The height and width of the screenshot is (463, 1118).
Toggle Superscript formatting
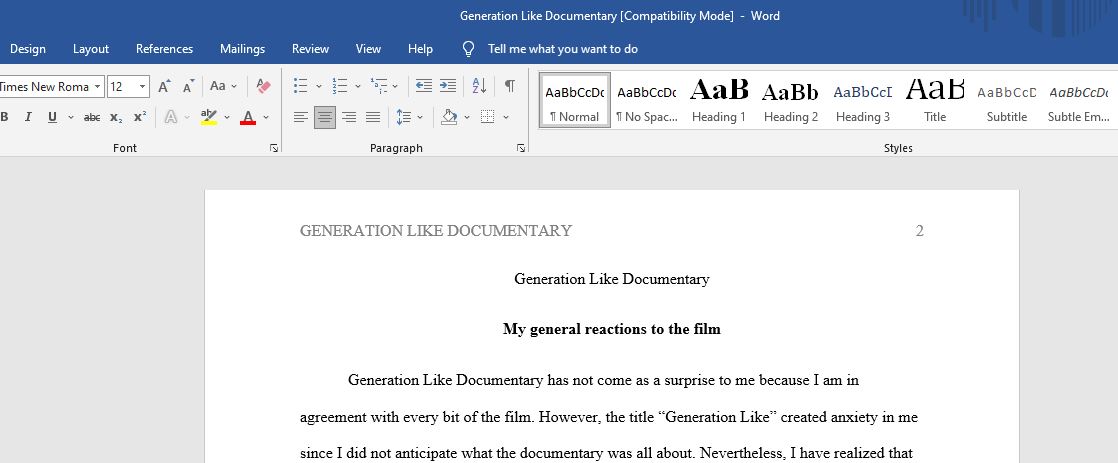coord(140,117)
